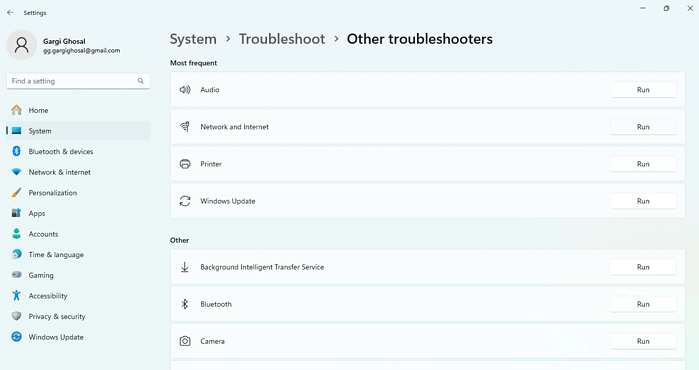Click the gg.gargighosal@gmail.com email text

tap(82, 51)
